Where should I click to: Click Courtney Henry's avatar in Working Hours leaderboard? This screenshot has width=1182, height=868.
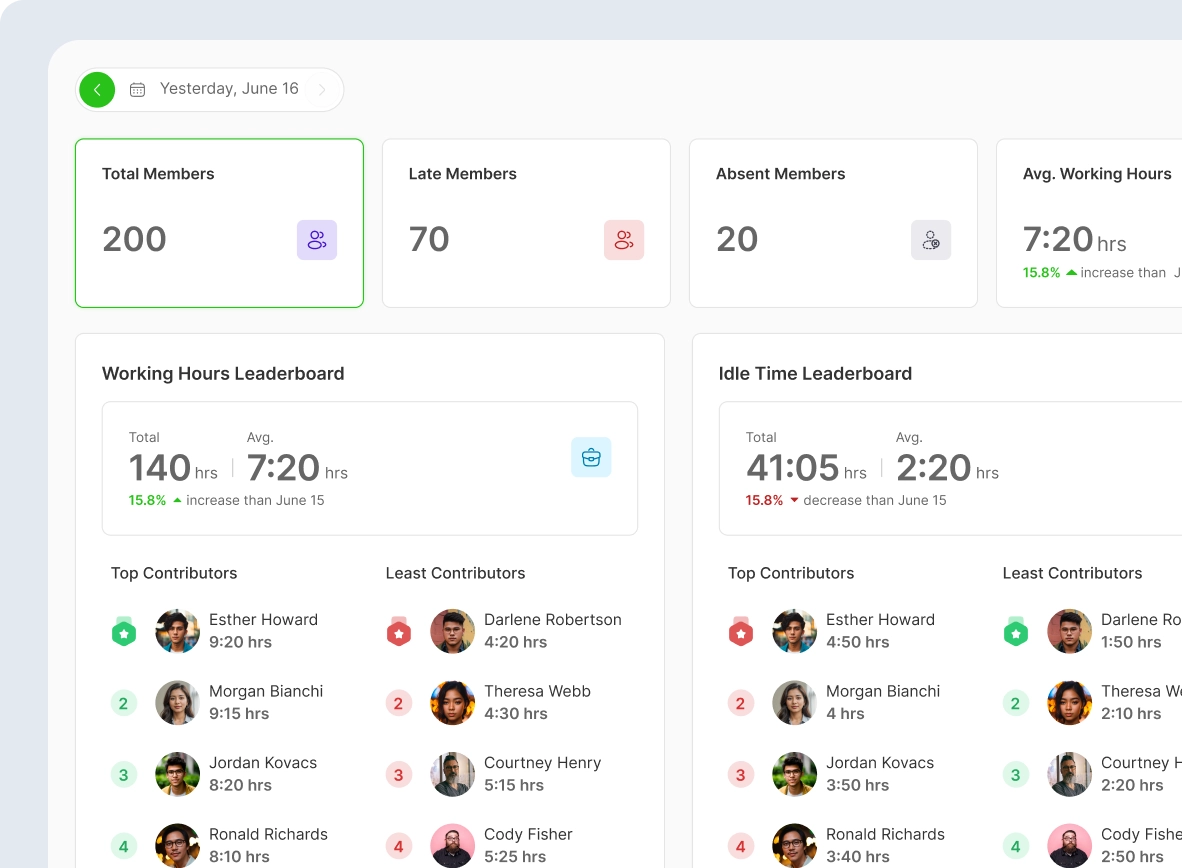pos(453,774)
